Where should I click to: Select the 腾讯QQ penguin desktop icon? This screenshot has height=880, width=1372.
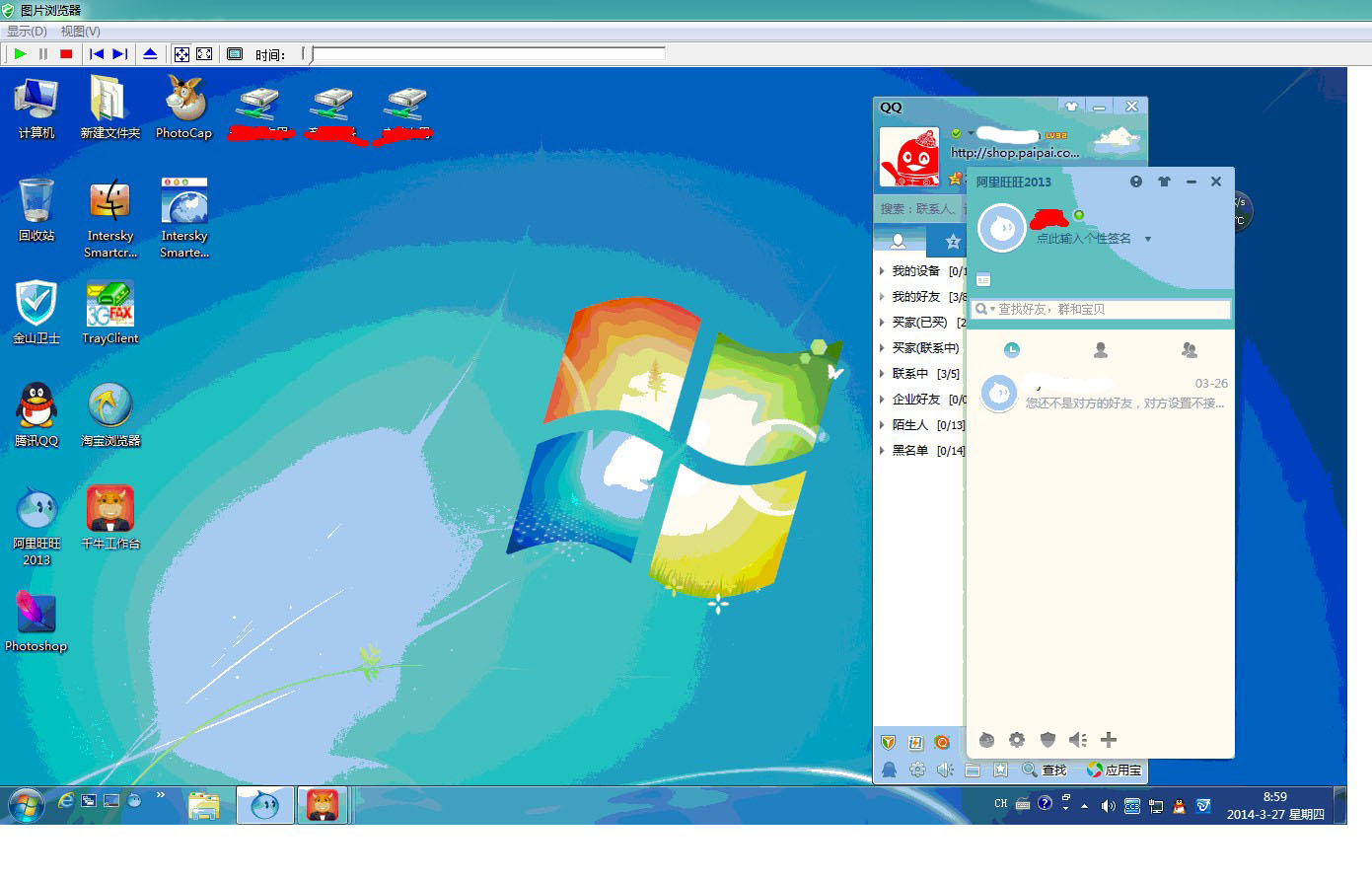[36, 415]
